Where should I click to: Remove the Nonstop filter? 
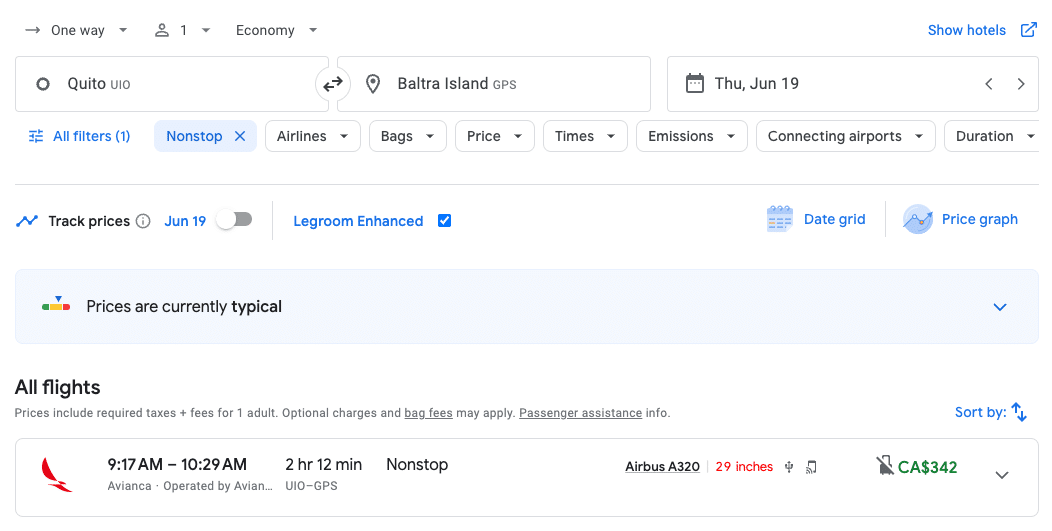240,136
